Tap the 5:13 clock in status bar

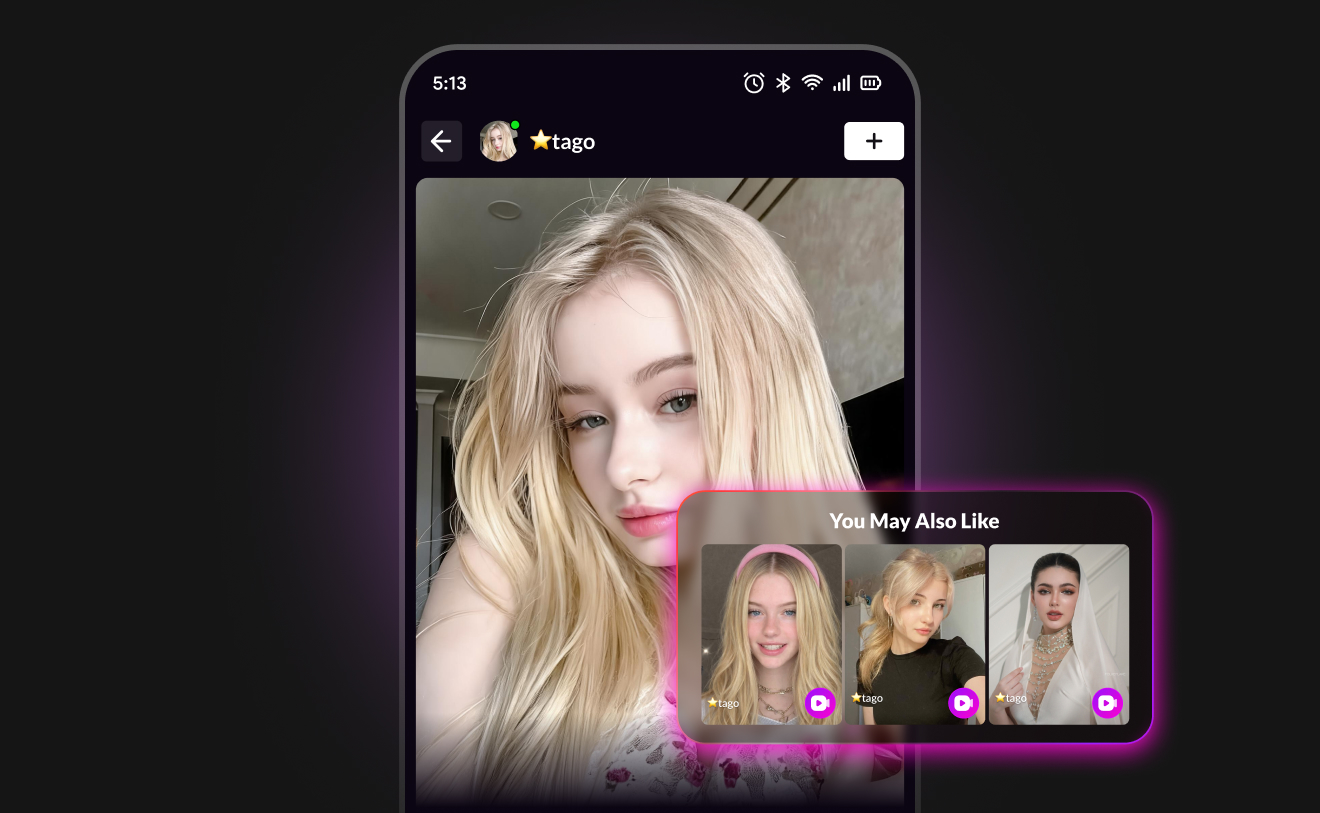pyautogui.click(x=450, y=83)
